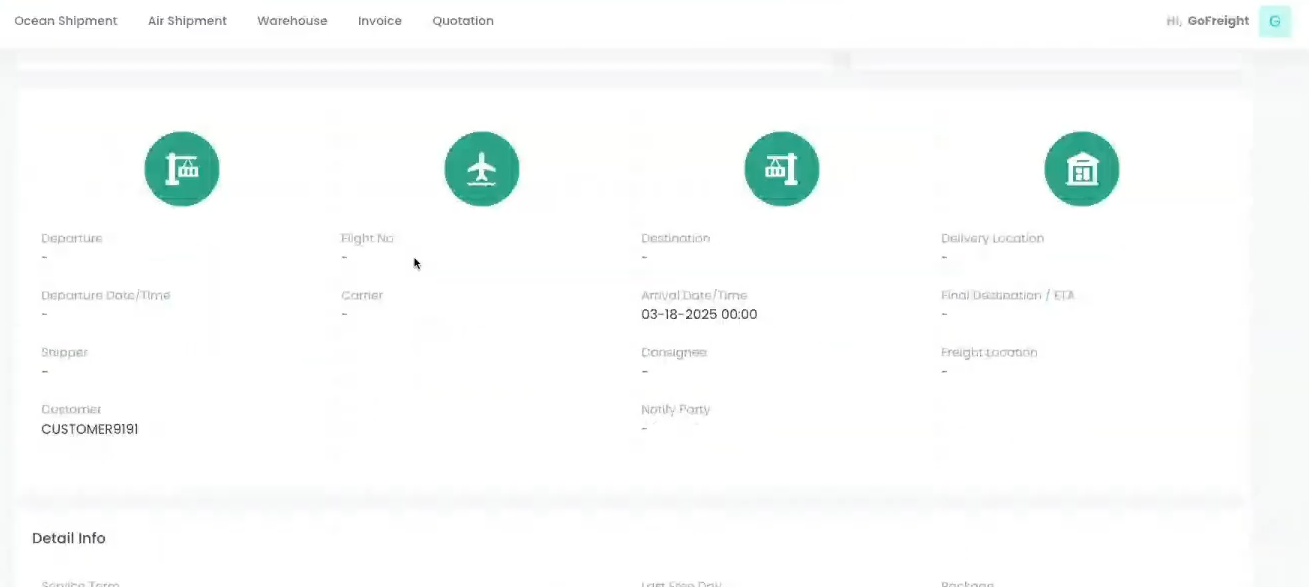
Task: Click the Freight Location label
Action: coord(989,353)
